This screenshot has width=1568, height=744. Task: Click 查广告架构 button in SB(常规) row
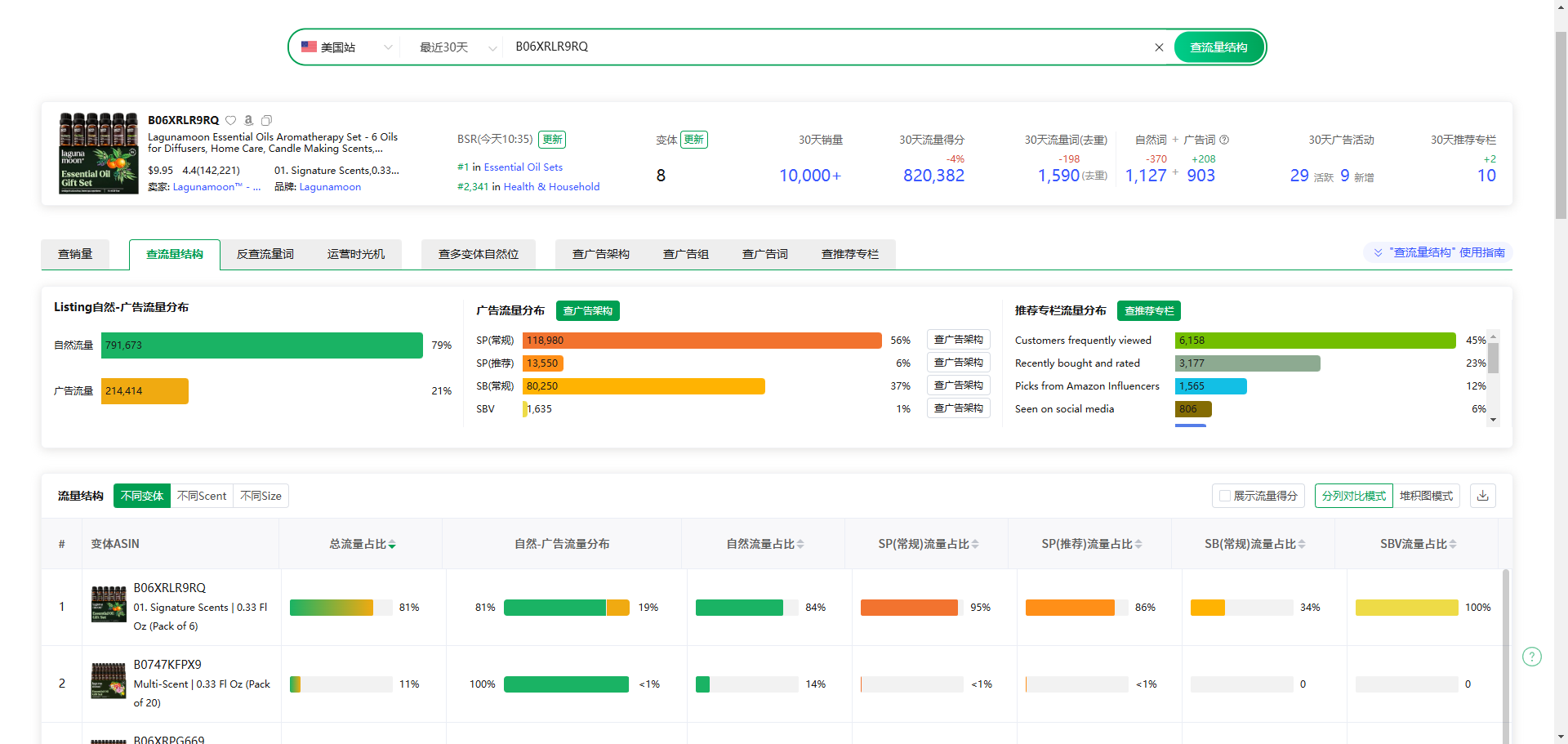(x=959, y=385)
